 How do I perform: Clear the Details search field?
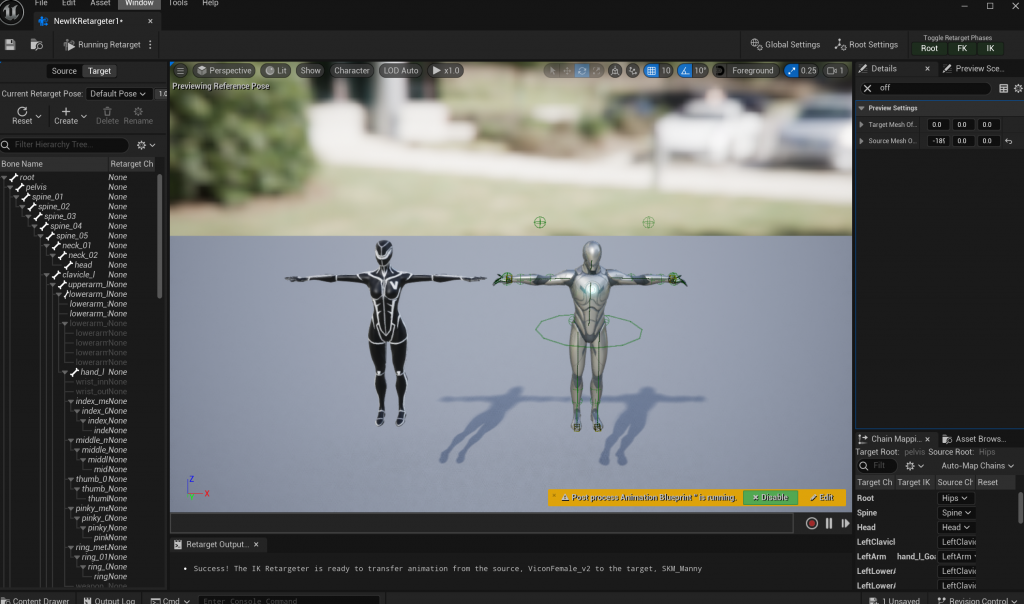(867, 88)
